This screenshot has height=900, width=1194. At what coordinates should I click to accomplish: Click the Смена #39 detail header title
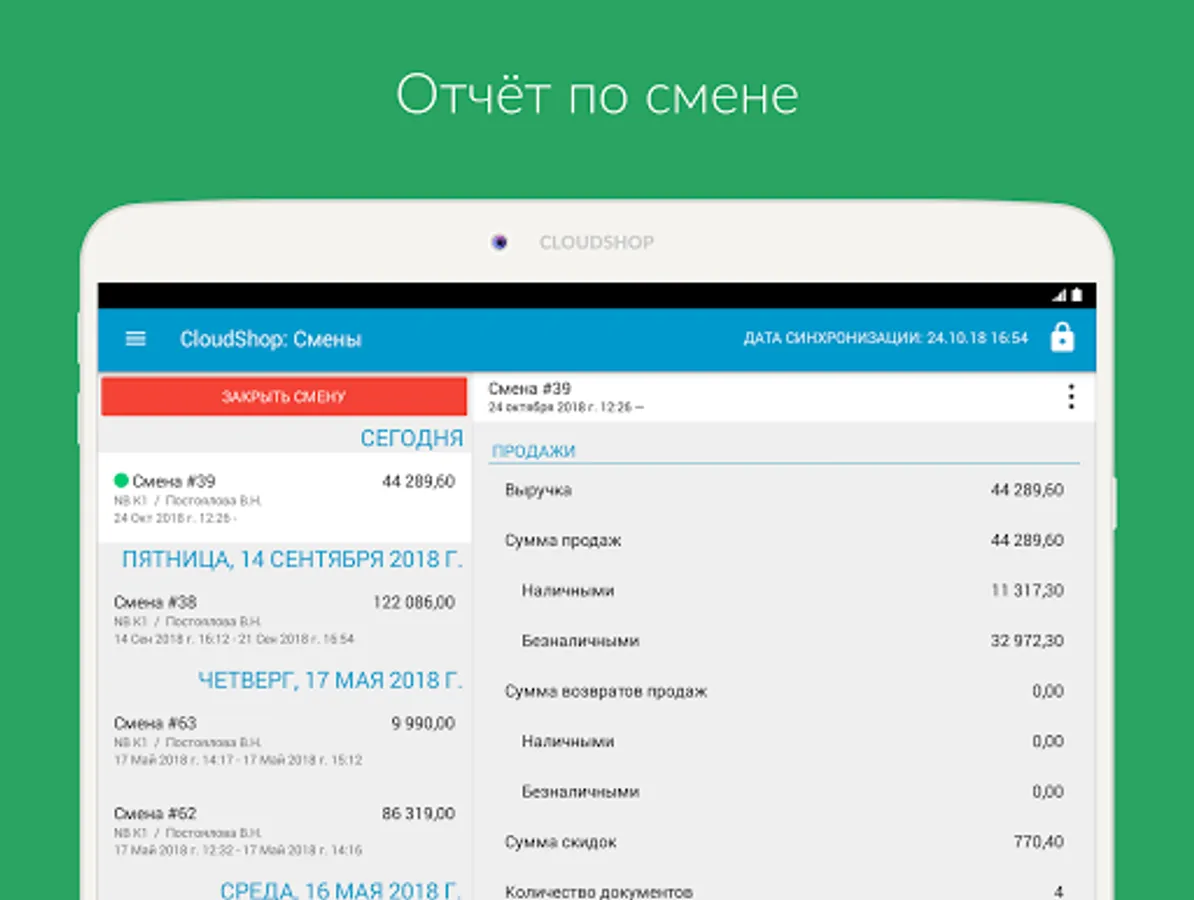529,388
